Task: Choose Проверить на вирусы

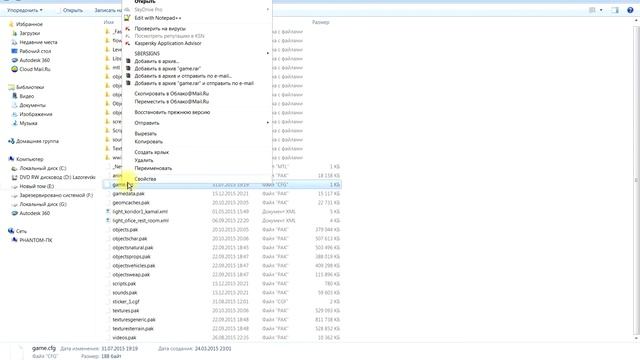Action: [x=160, y=29]
